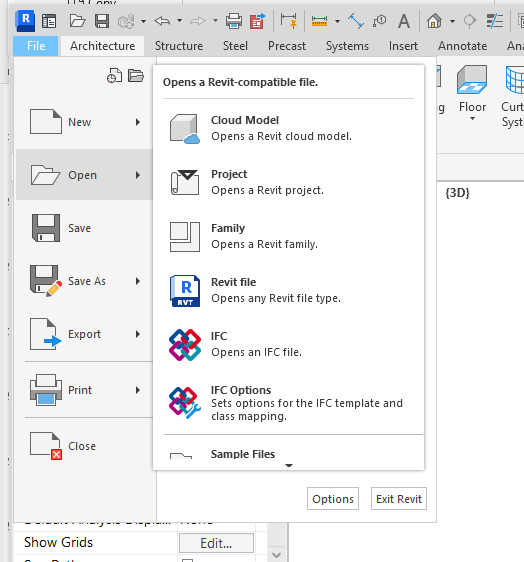Viewport: 524px width, 562px height.
Task: Click the Export to PDF icon
Action: point(258,21)
